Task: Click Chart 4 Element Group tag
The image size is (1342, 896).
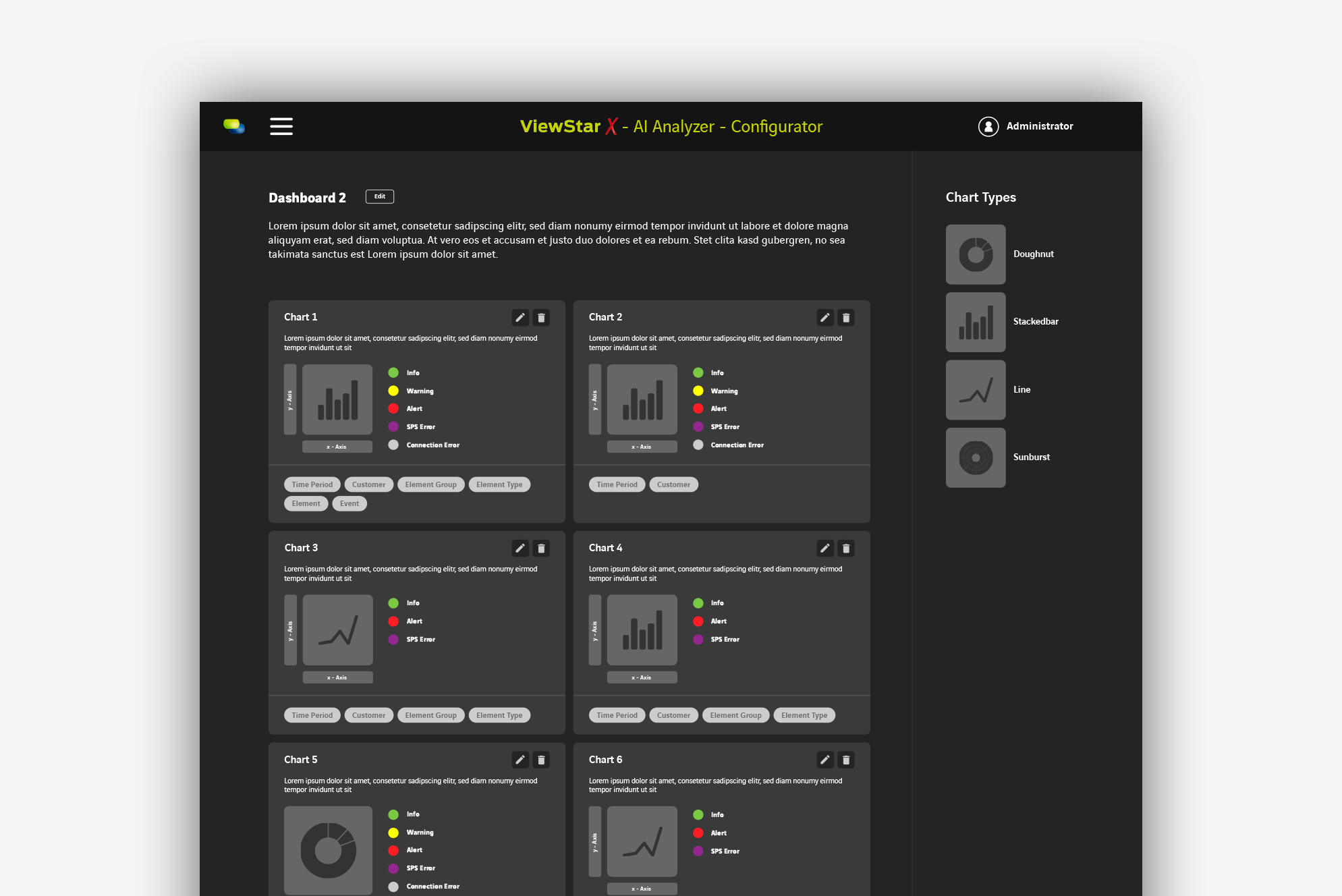Action: tap(736, 715)
